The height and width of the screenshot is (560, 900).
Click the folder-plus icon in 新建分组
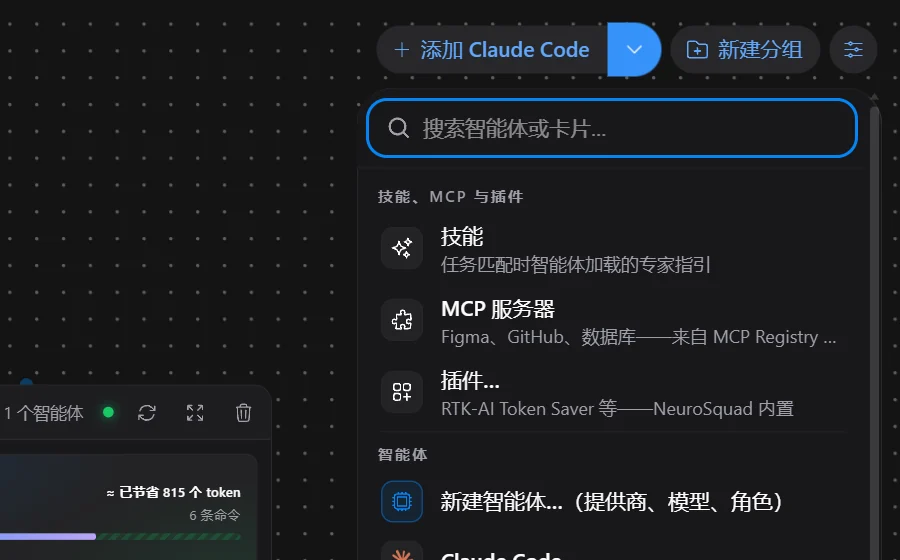697,50
